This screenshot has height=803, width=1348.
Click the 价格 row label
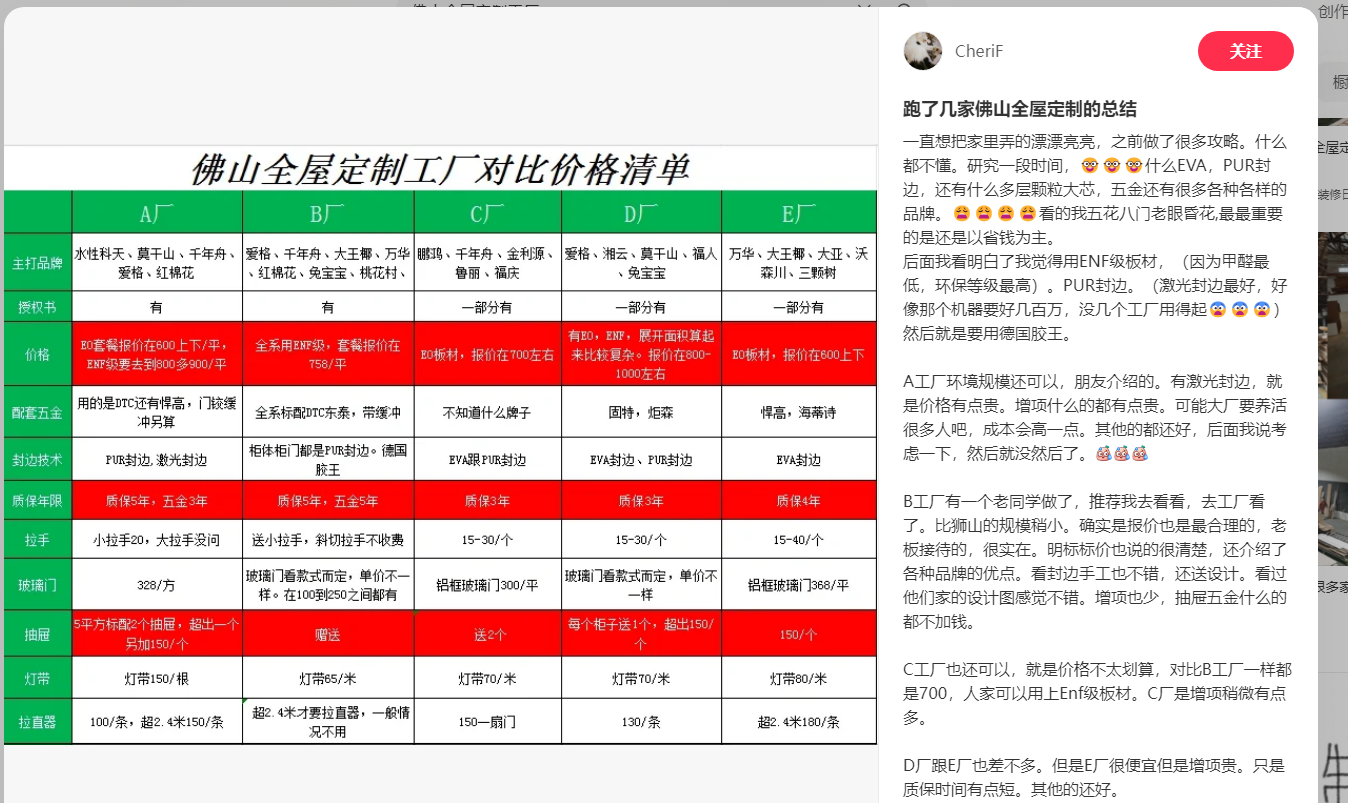point(38,354)
